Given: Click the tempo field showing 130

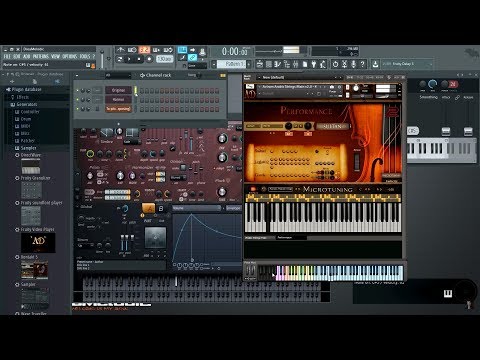Looking at the screenshot, I should (164, 59).
